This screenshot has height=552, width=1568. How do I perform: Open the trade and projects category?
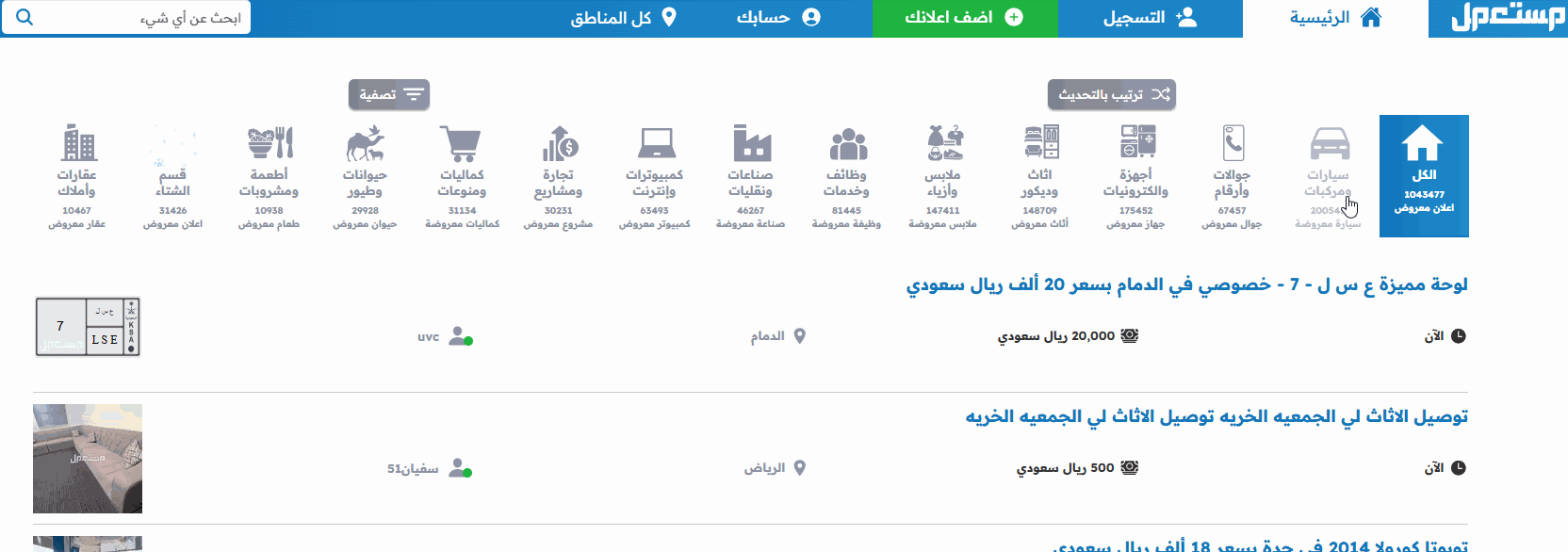click(x=559, y=144)
